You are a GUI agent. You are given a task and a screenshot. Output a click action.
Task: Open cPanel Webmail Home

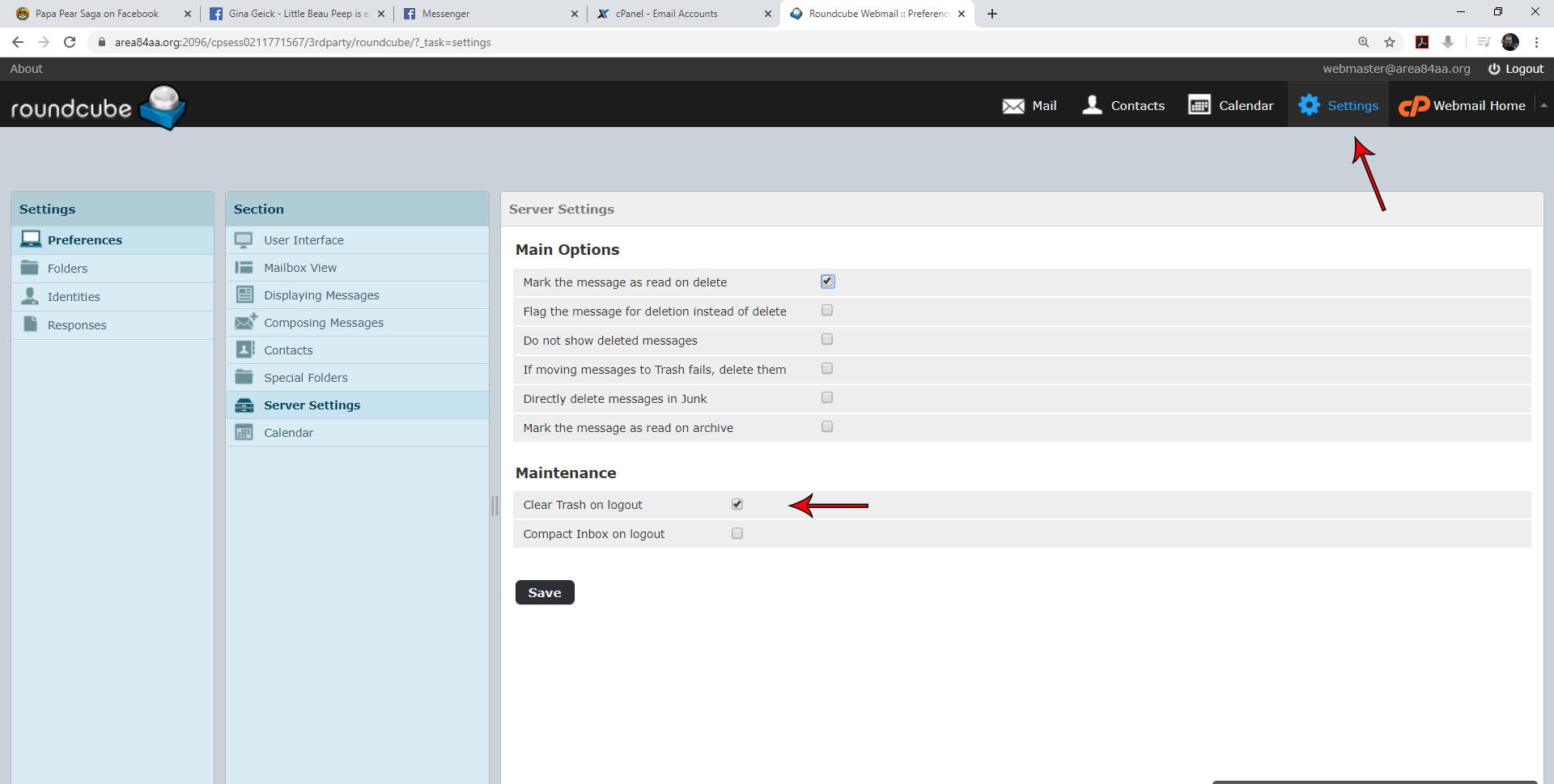(1462, 106)
